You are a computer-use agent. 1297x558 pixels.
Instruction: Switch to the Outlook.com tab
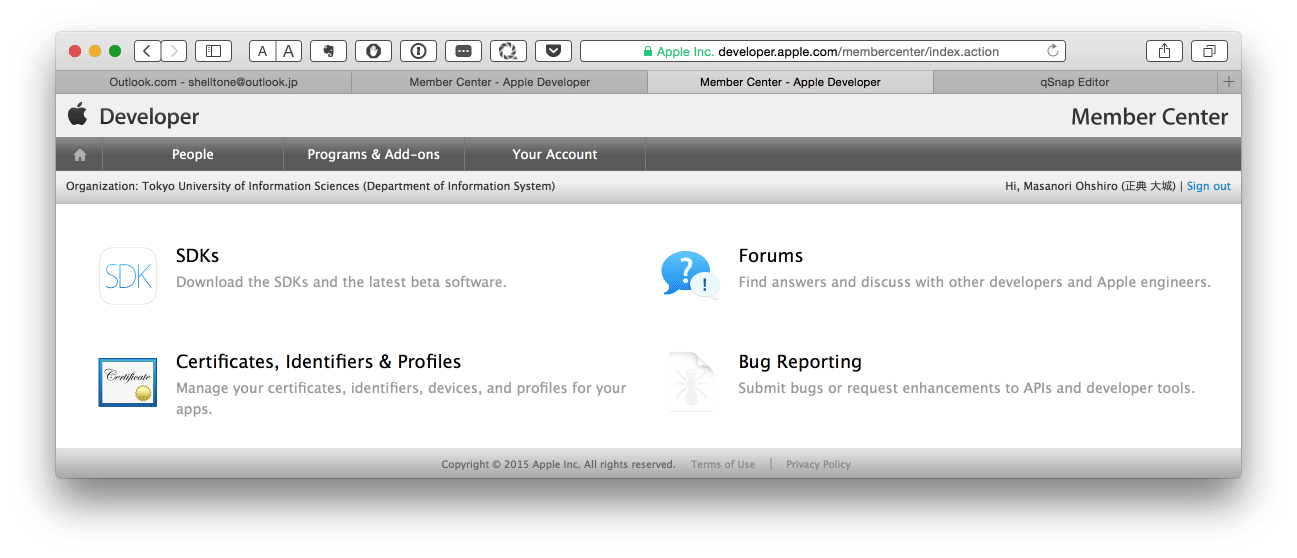(204, 82)
